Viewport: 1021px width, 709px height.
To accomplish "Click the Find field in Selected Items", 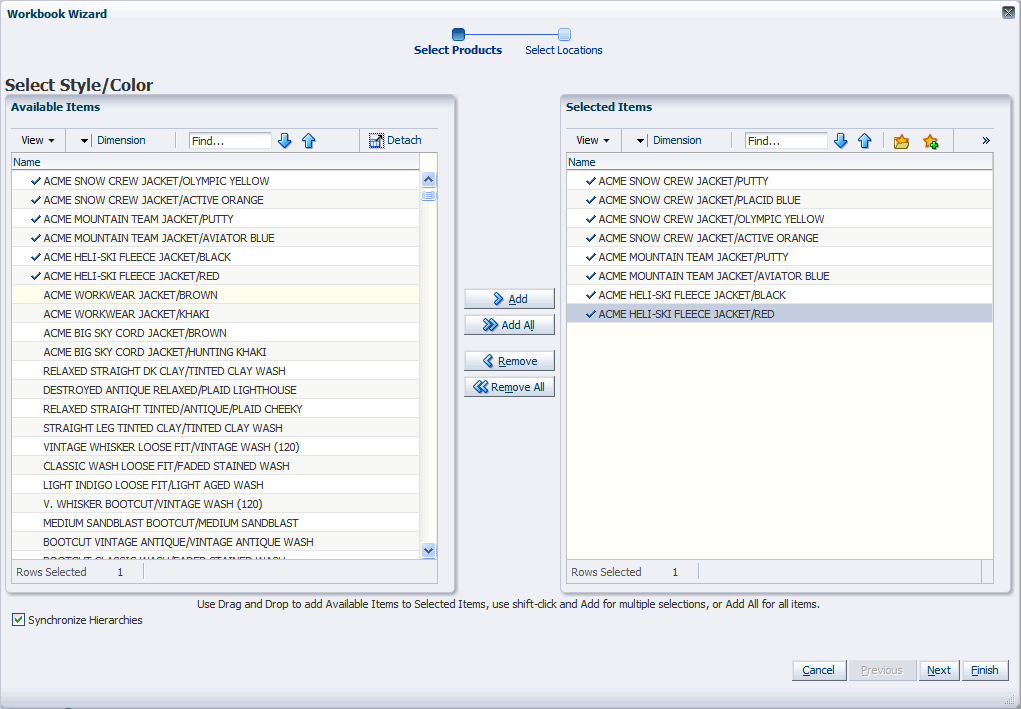I will point(787,141).
